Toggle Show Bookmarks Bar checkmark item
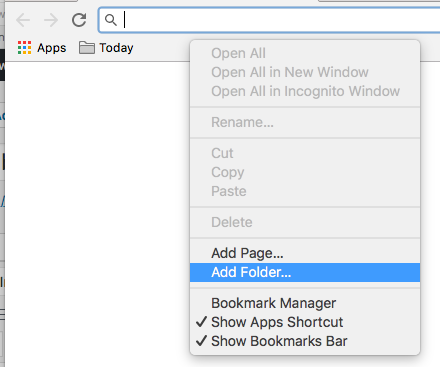This screenshot has height=367, width=440. point(305,341)
